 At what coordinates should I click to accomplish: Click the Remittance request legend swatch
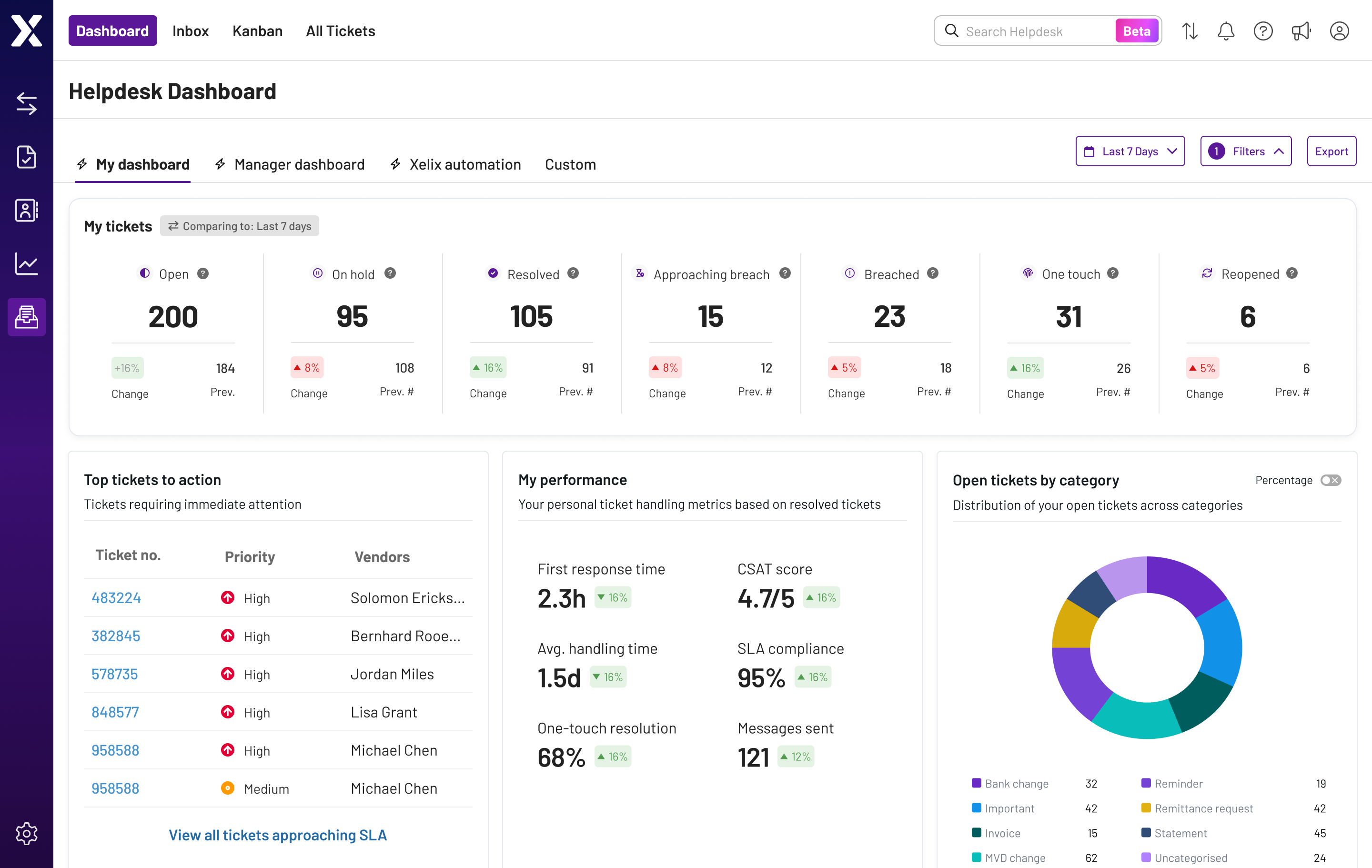1146,807
